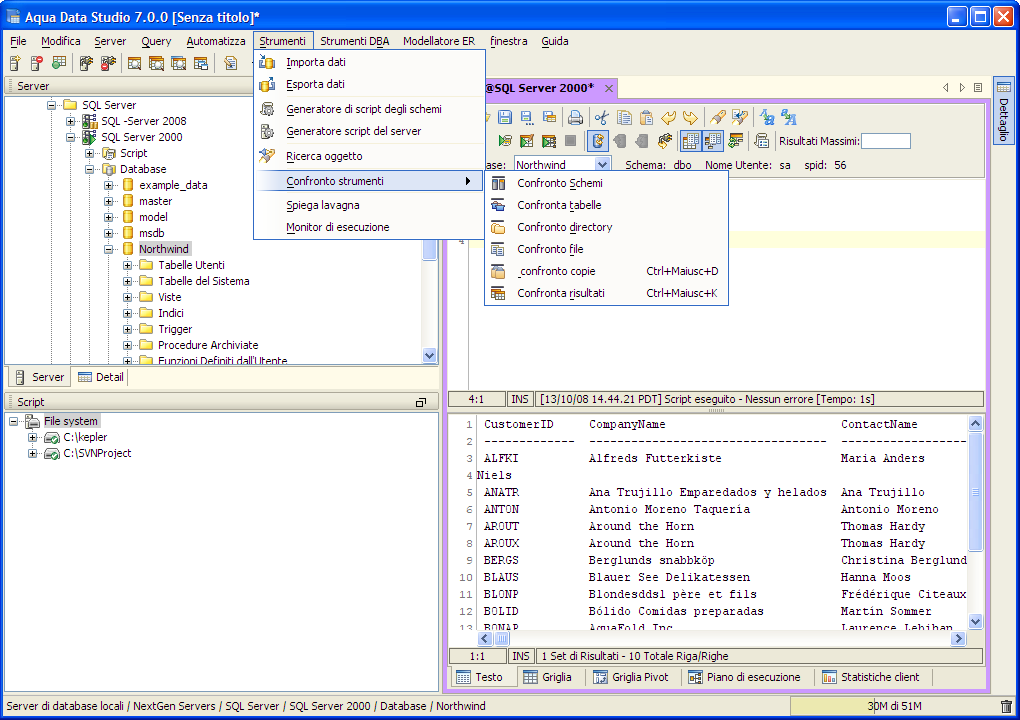1020x720 pixels.
Task: Click the copy pages icon
Action: point(624,118)
